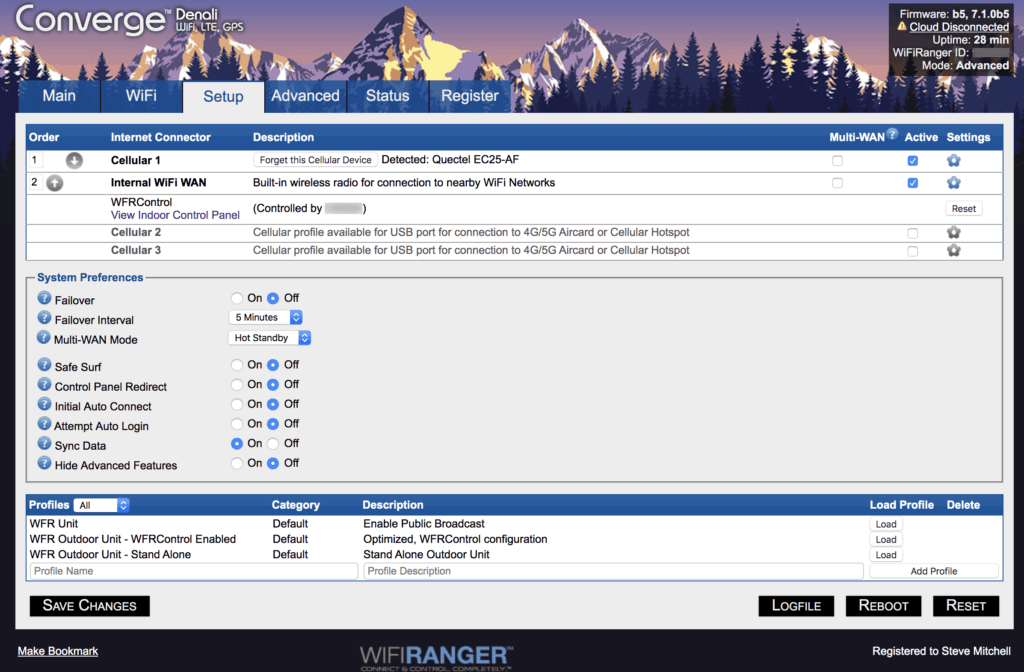Click the bottom Reset button
1024x672 pixels.
click(x=966, y=605)
